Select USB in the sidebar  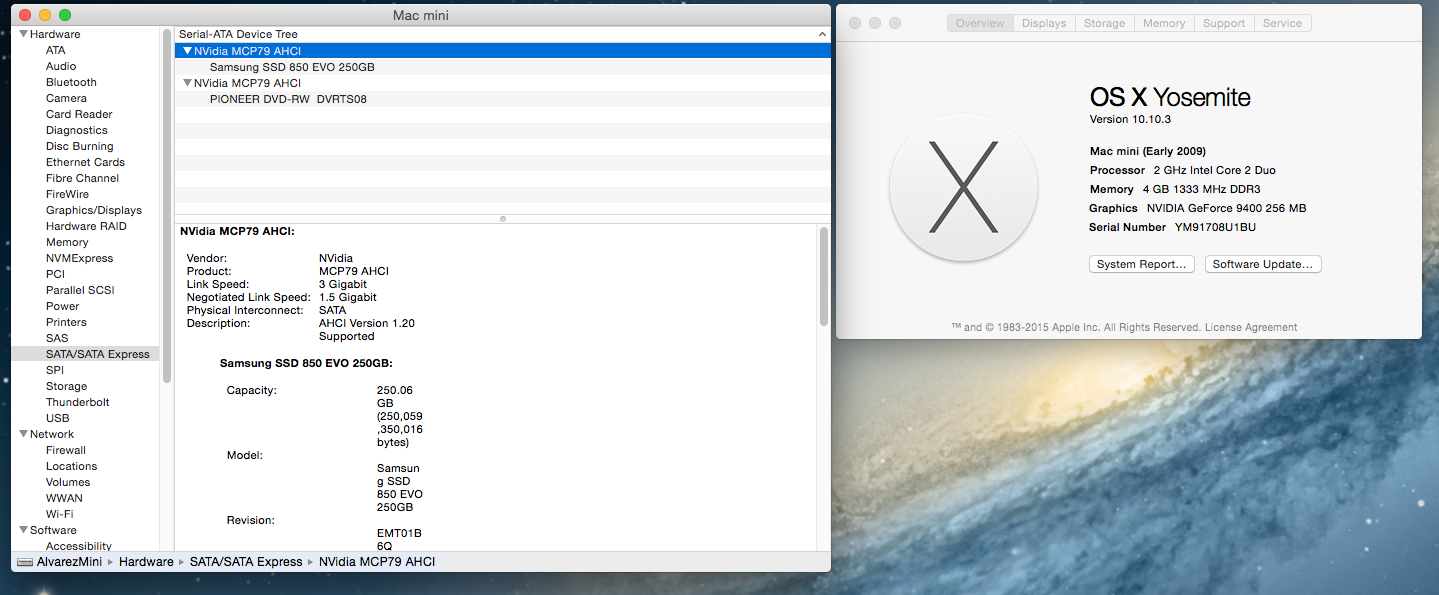[57, 418]
